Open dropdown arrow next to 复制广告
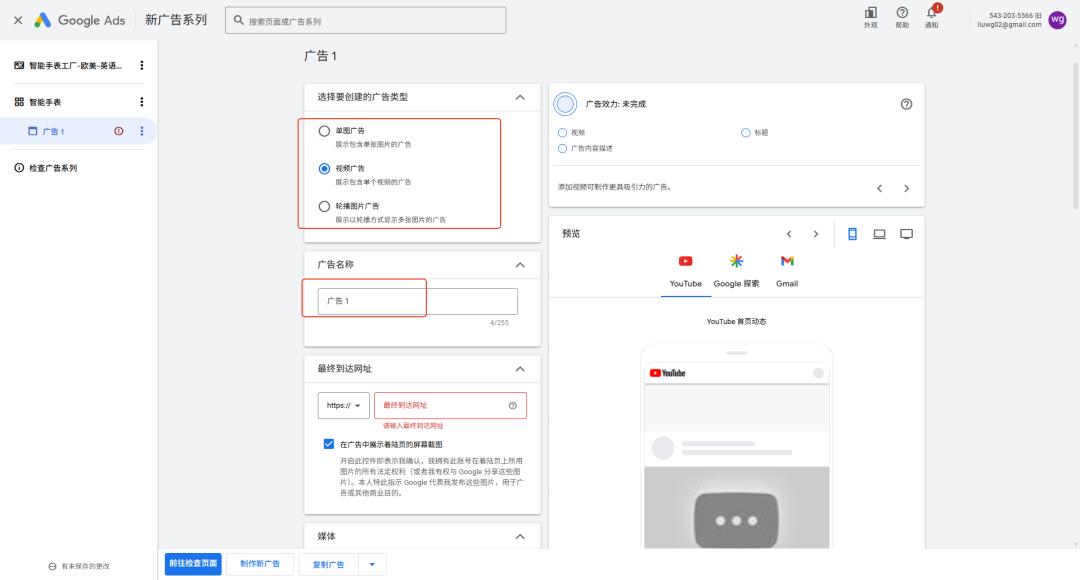The width and height of the screenshot is (1080, 580). point(371,565)
